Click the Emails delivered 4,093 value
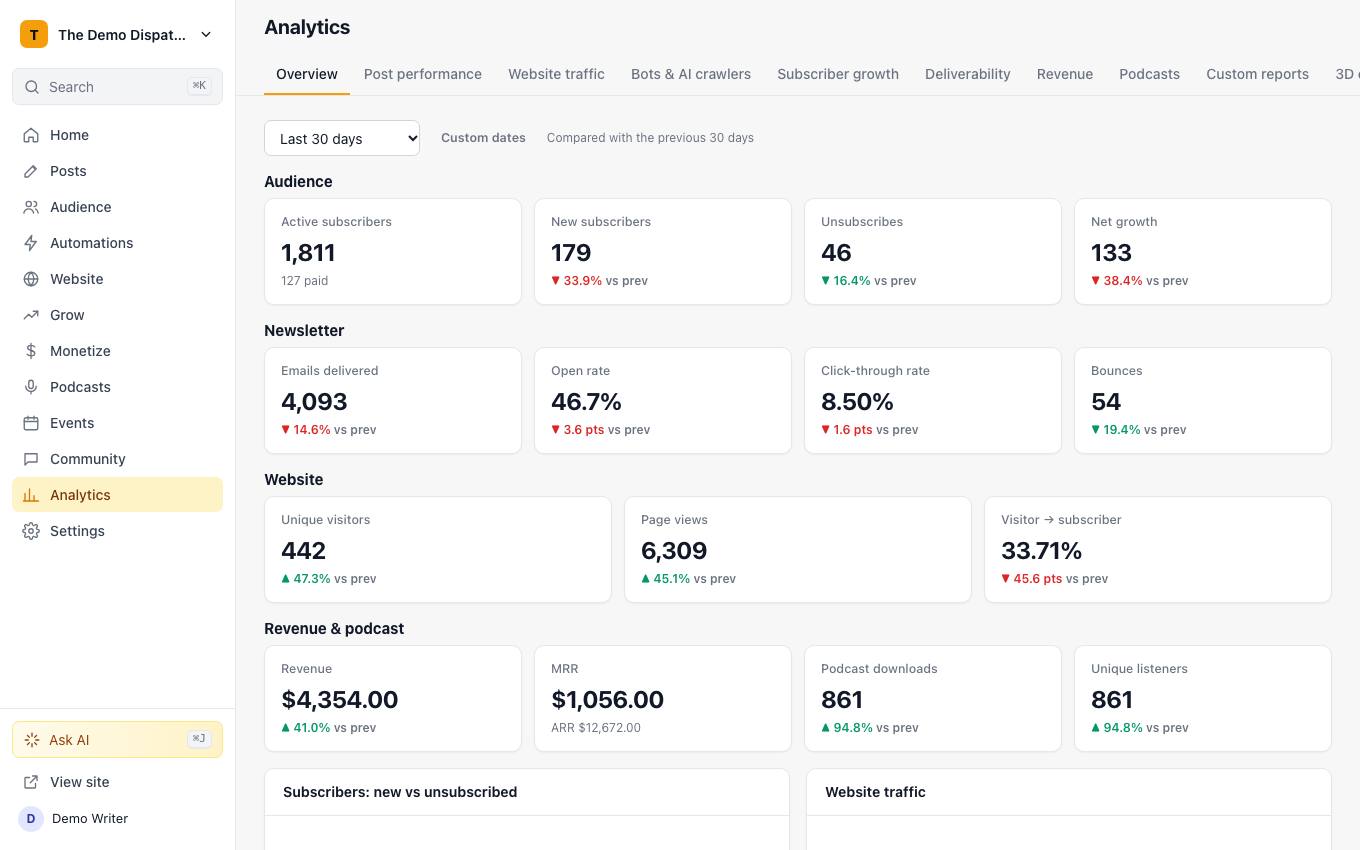 click(x=314, y=402)
